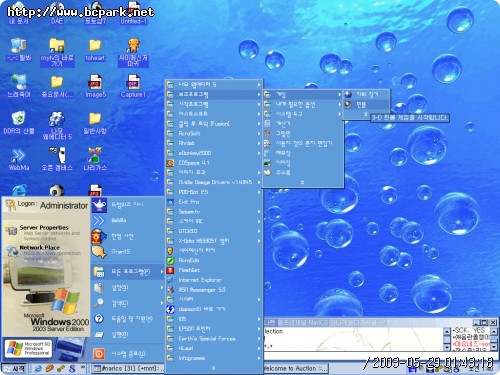Open the Ahnlab program folder
Image resolution: width=500 pixels, height=375 pixels.
(213, 143)
